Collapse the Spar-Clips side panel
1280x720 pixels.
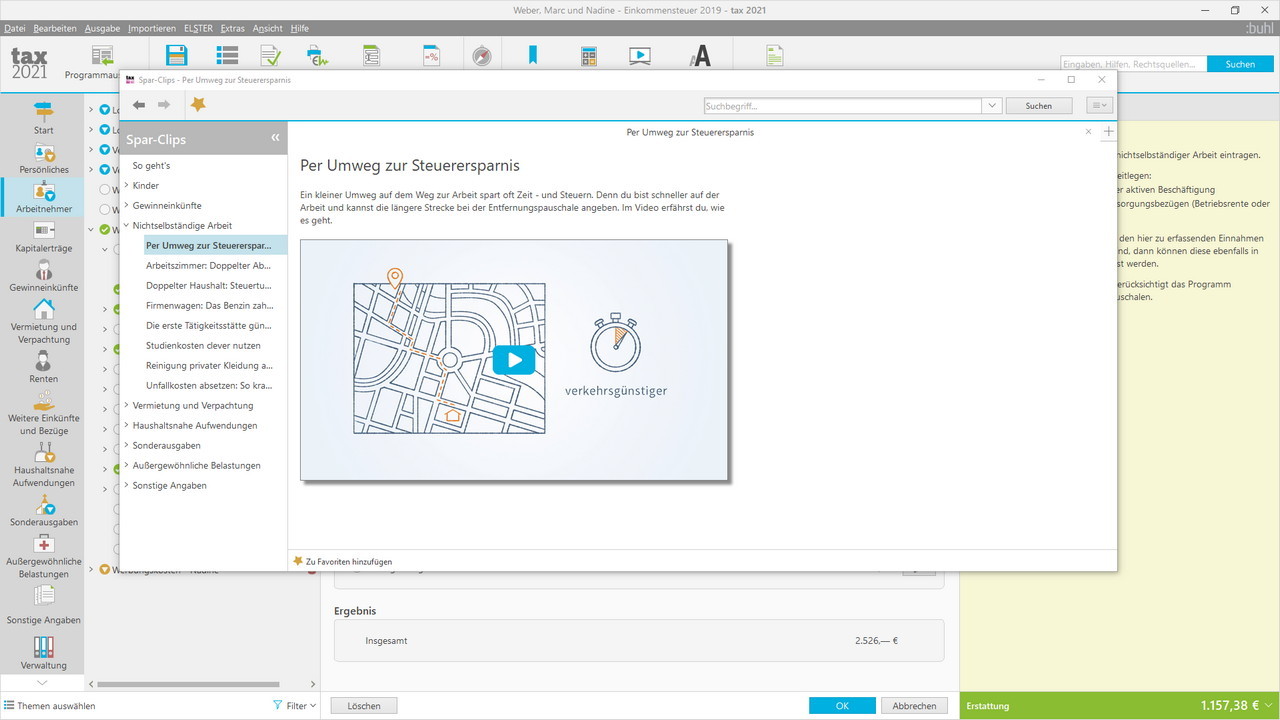[275, 138]
